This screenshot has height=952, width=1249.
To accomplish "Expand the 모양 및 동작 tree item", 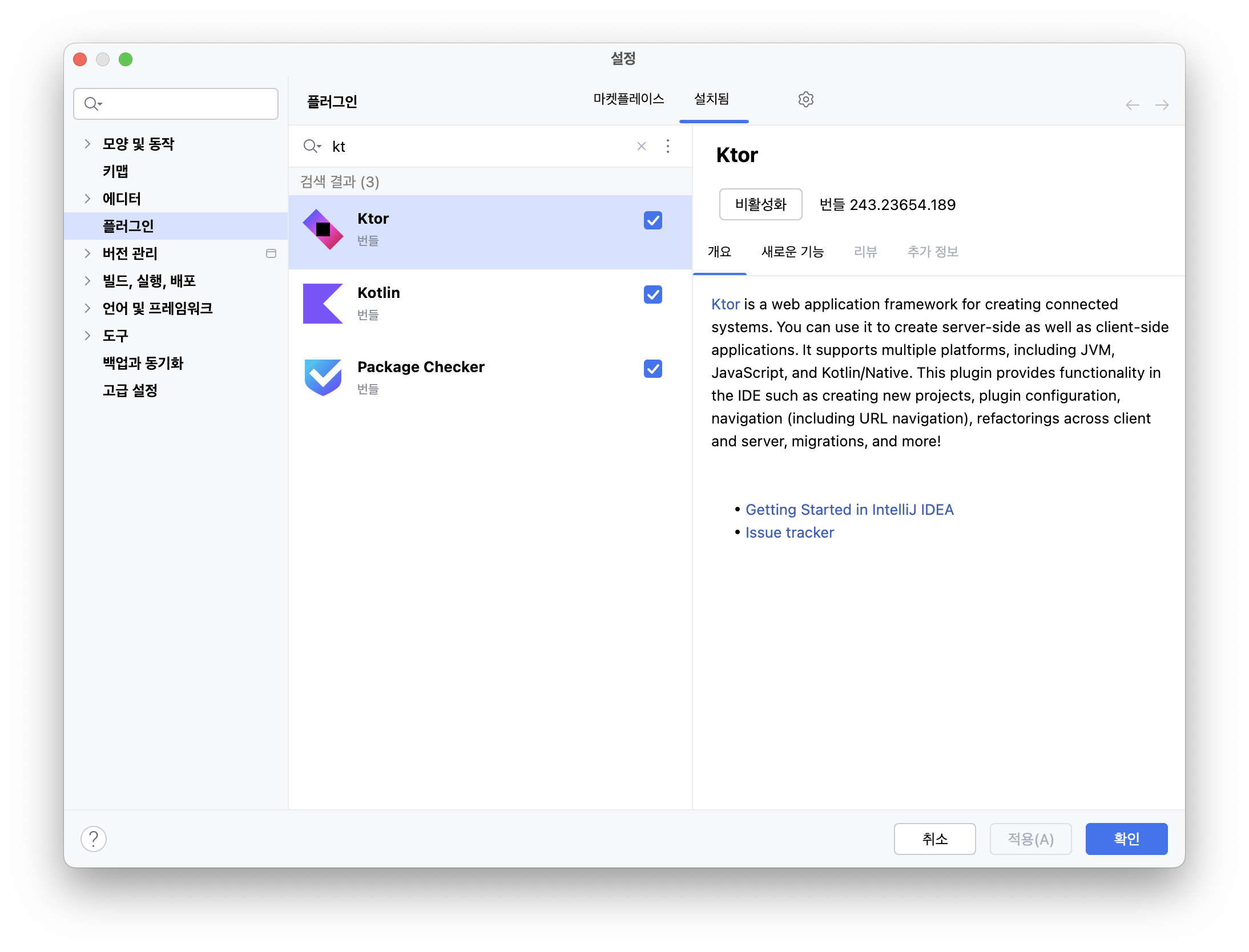I will (88, 143).
